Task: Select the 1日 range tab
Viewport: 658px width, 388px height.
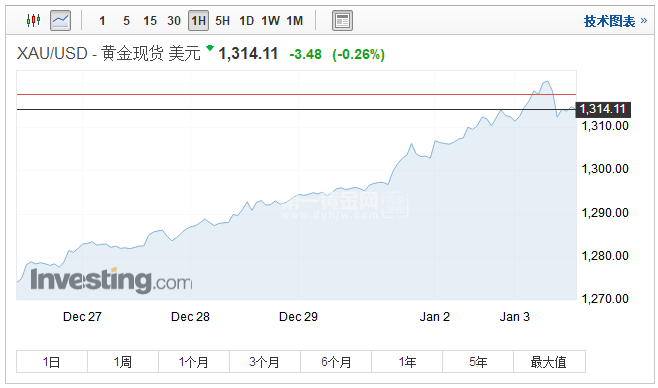Action: (52, 362)
